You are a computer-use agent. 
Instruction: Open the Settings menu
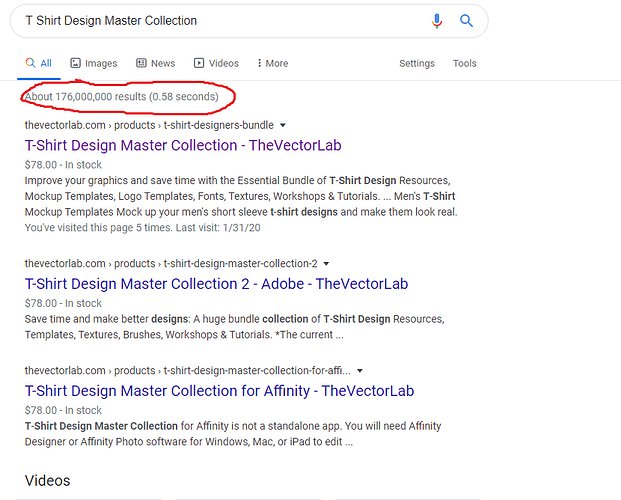click(417, 63)
